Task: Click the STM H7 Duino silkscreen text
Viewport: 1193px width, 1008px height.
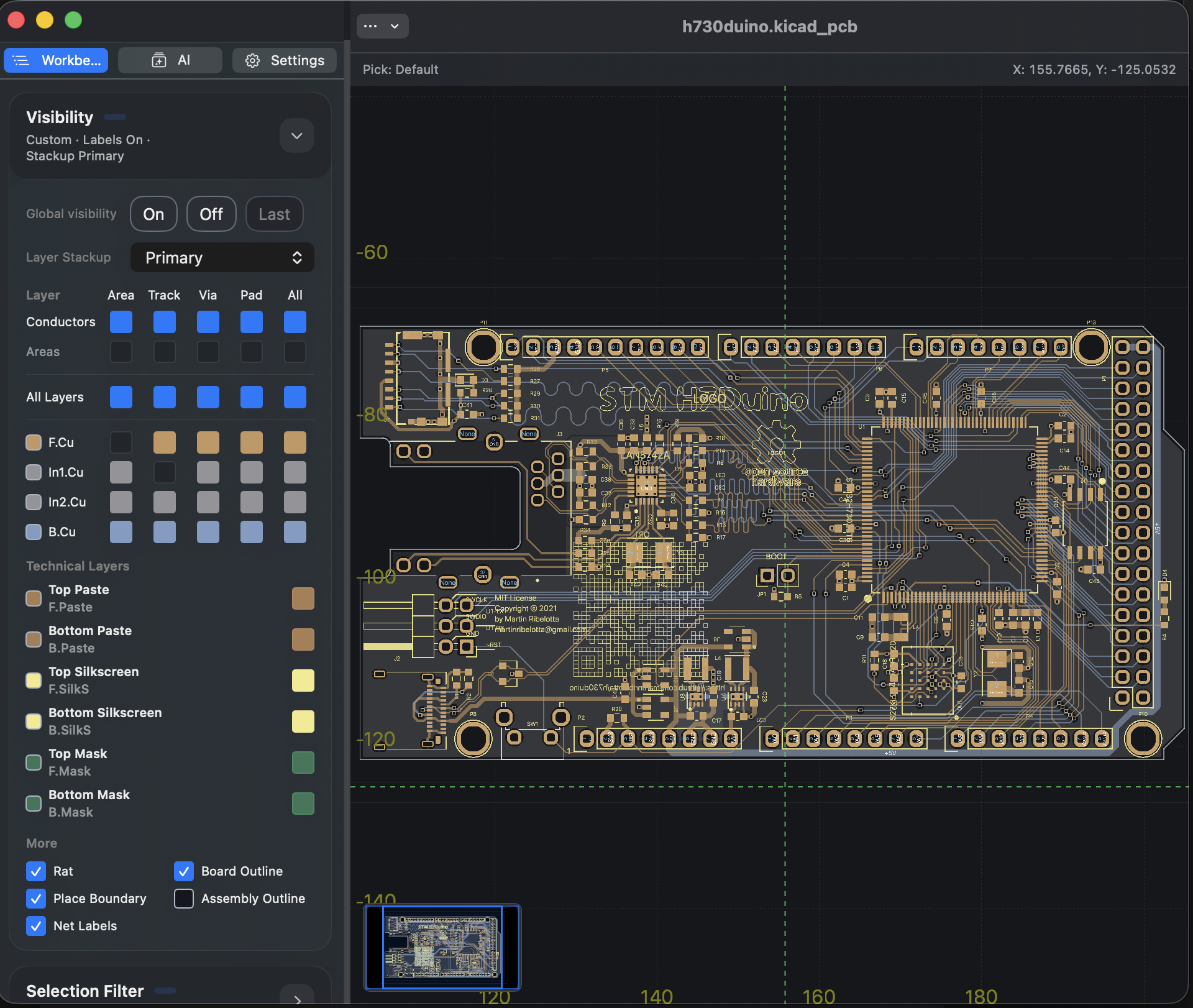Action: coord(703,400)
